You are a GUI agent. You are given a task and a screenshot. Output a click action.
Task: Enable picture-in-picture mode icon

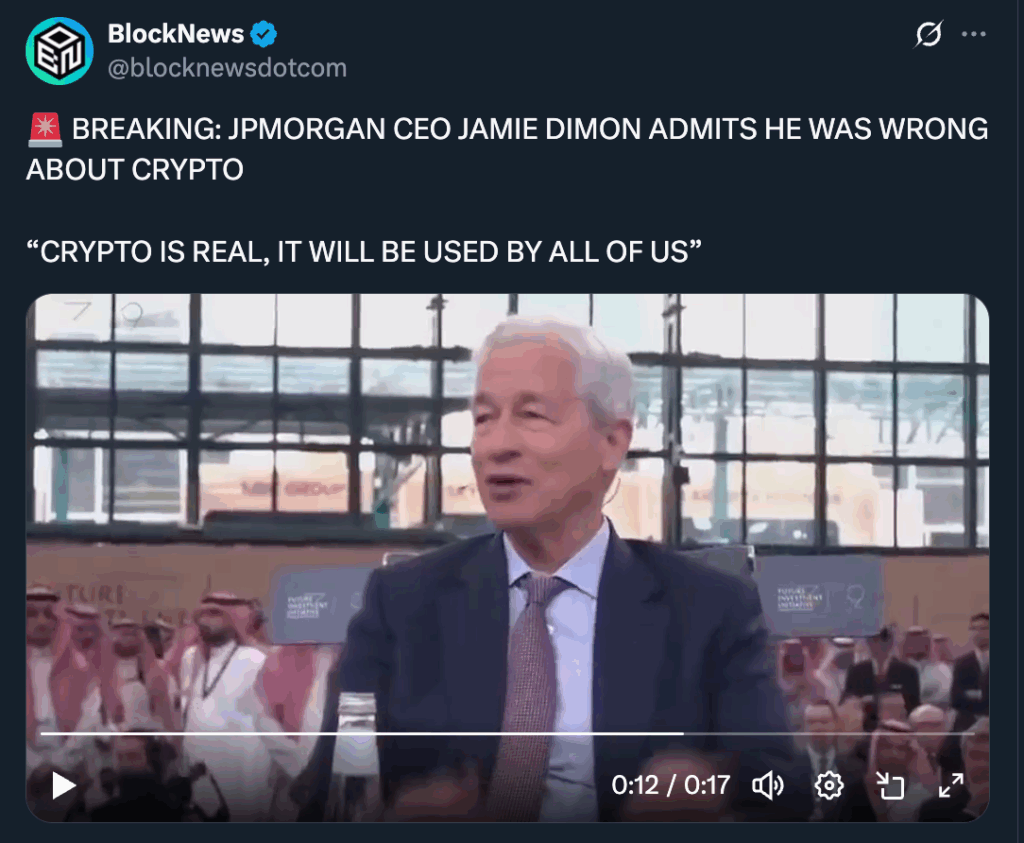(x=890, y=785)
